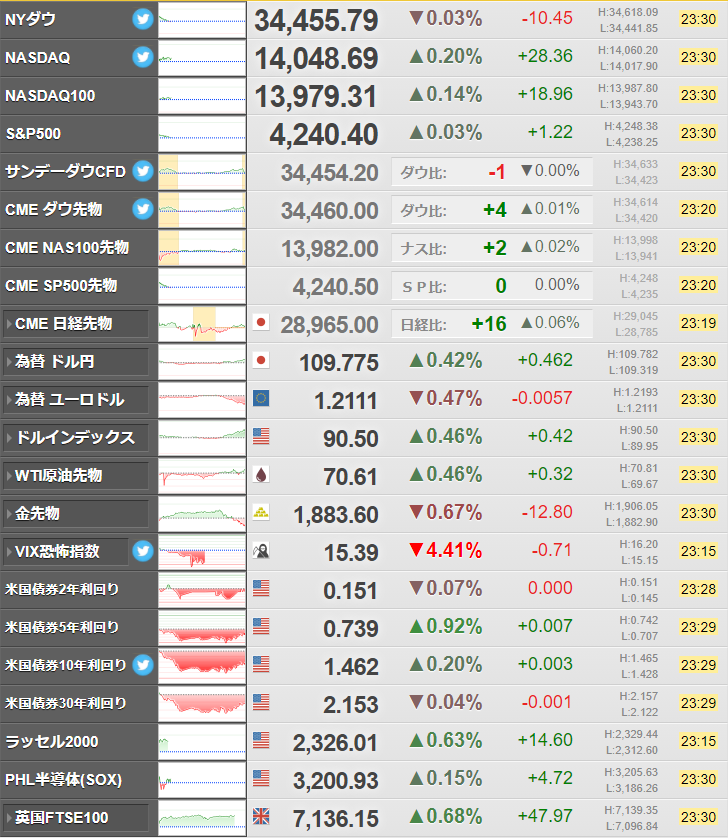Open the NASDAQ mini chart
Image resolution: width=728 pixels, height=838 pixels.
pos(202,58)
